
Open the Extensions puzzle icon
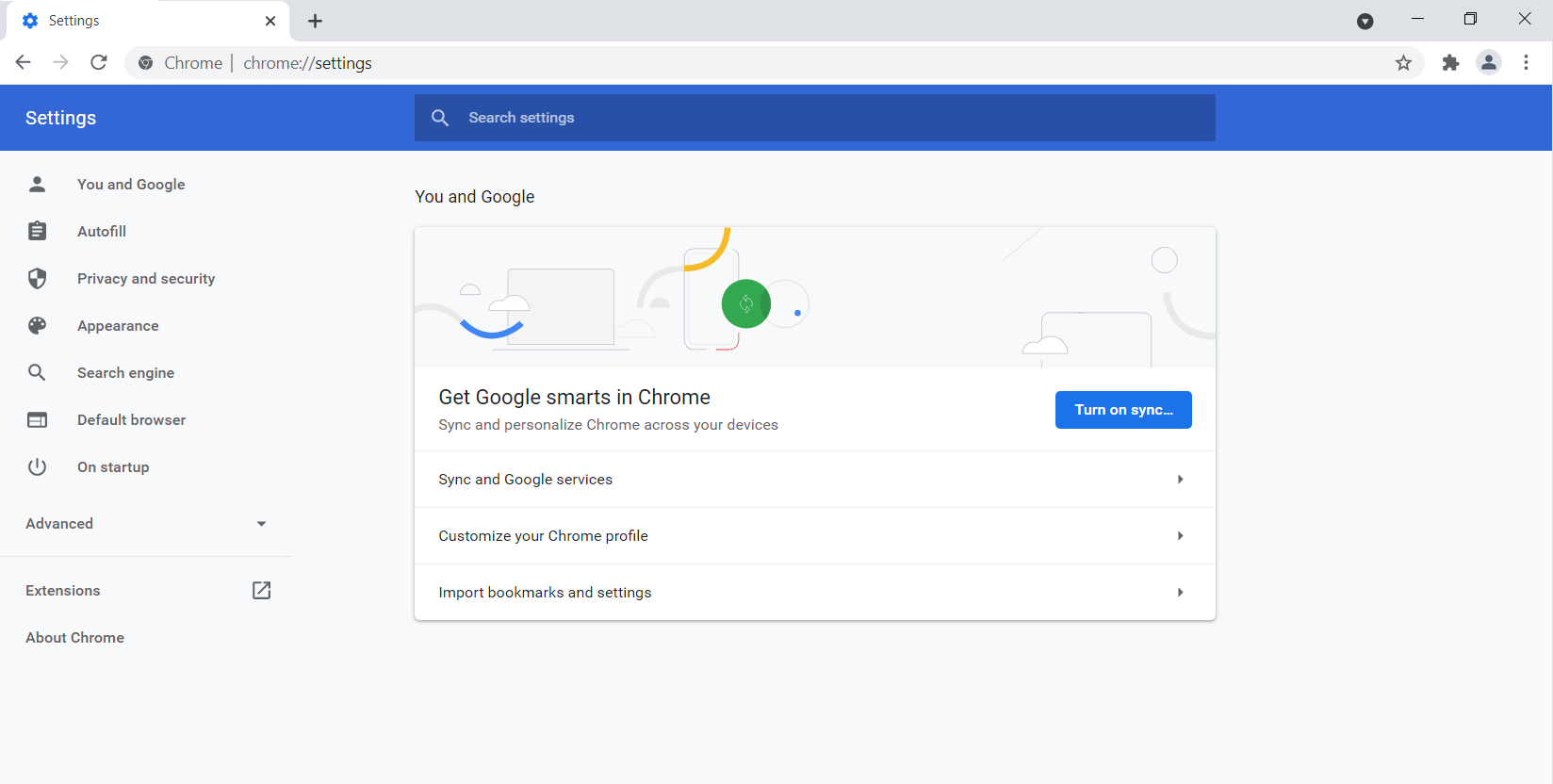[1450, 63]
